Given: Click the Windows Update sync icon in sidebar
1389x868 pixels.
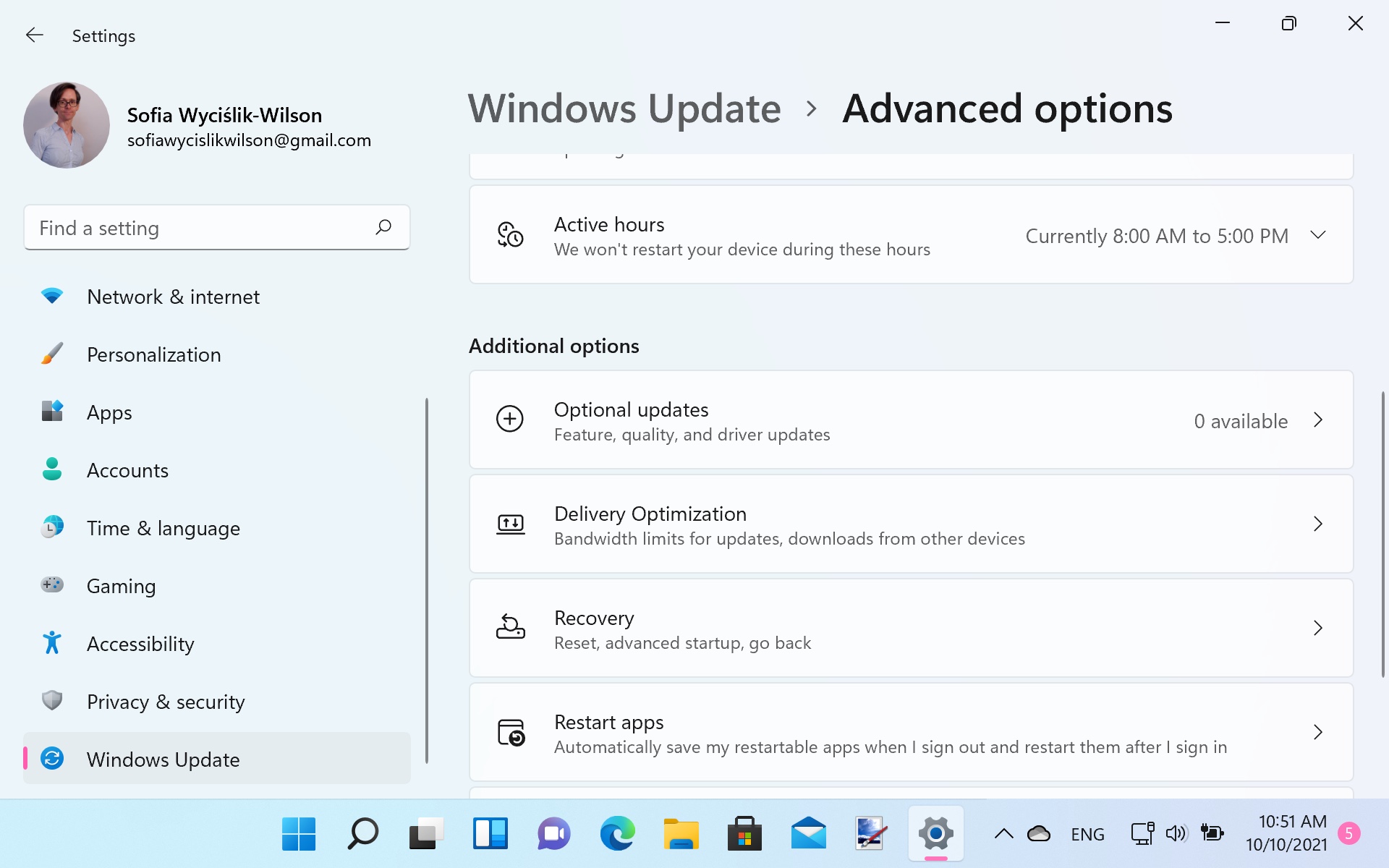Looking at the screenshot, I should coord(52,758).
